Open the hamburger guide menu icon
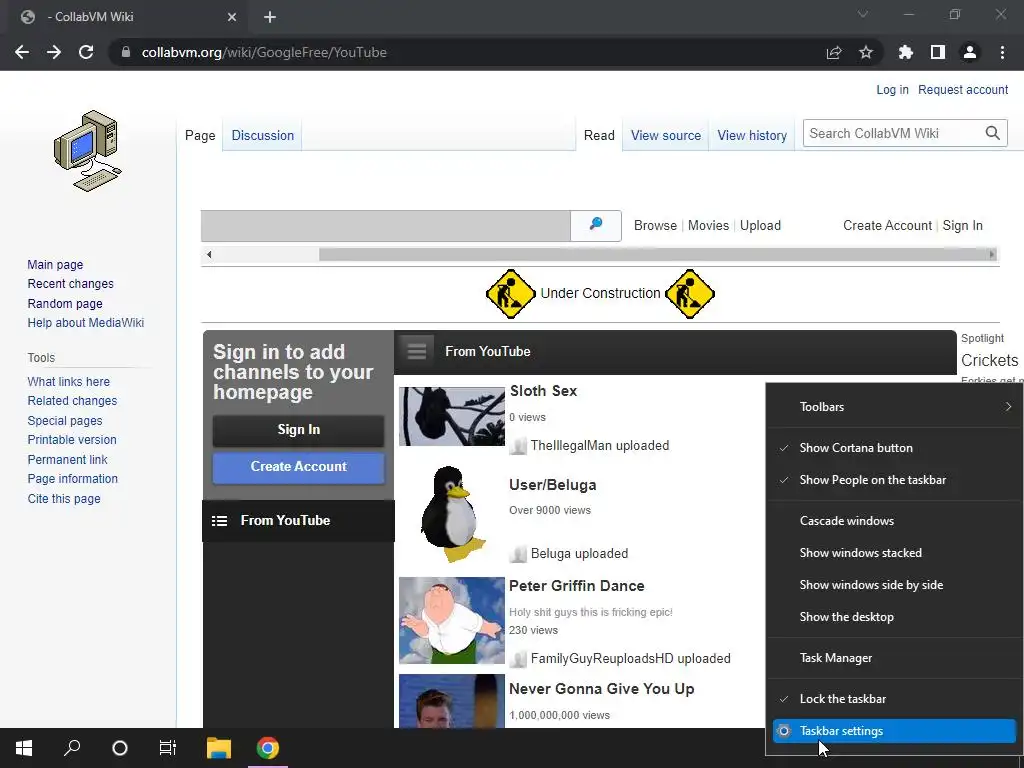The image size is (1024, 768). pyautogui.click(x=417, y=351)
